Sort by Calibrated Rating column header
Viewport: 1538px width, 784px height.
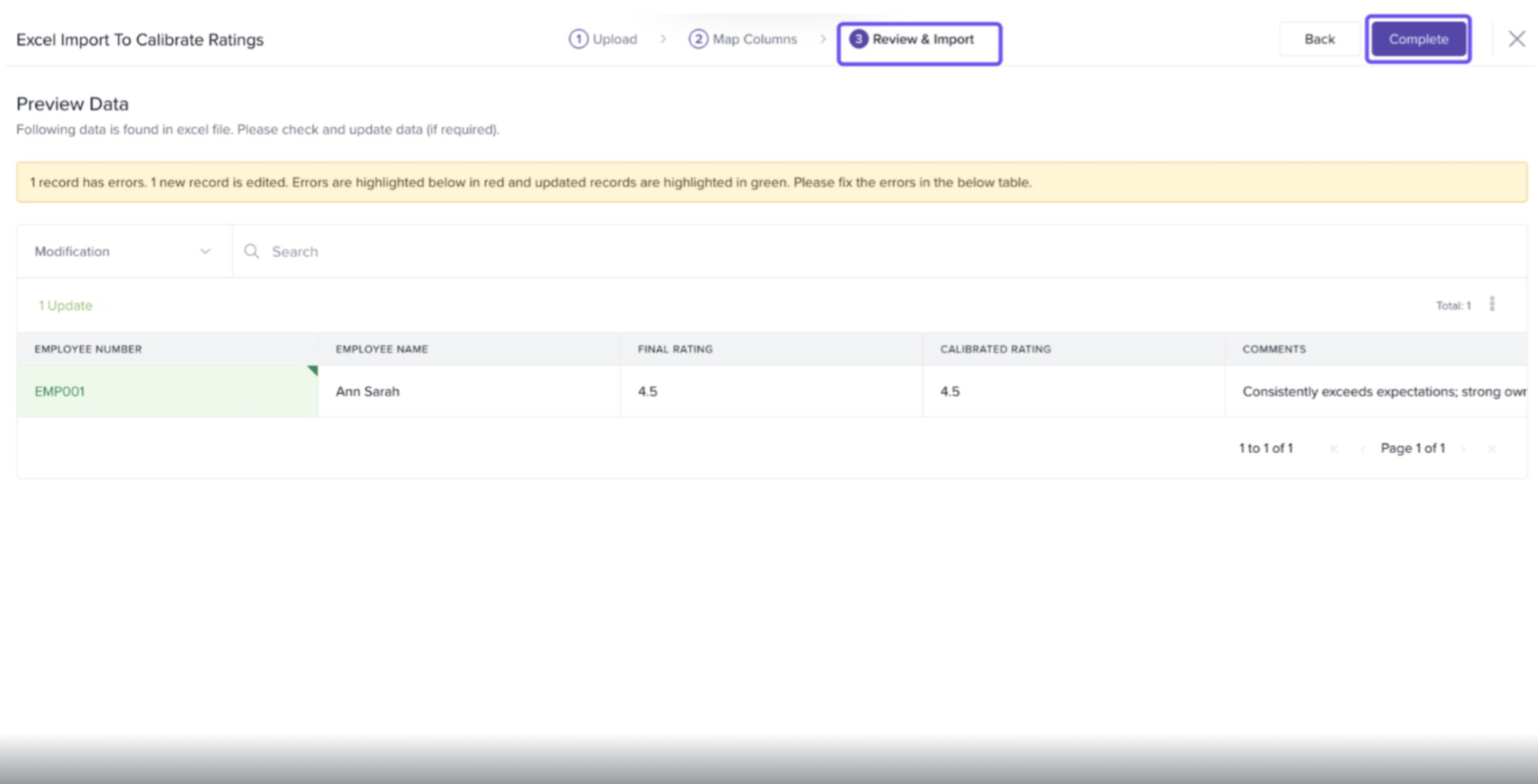tap(995, 350)
